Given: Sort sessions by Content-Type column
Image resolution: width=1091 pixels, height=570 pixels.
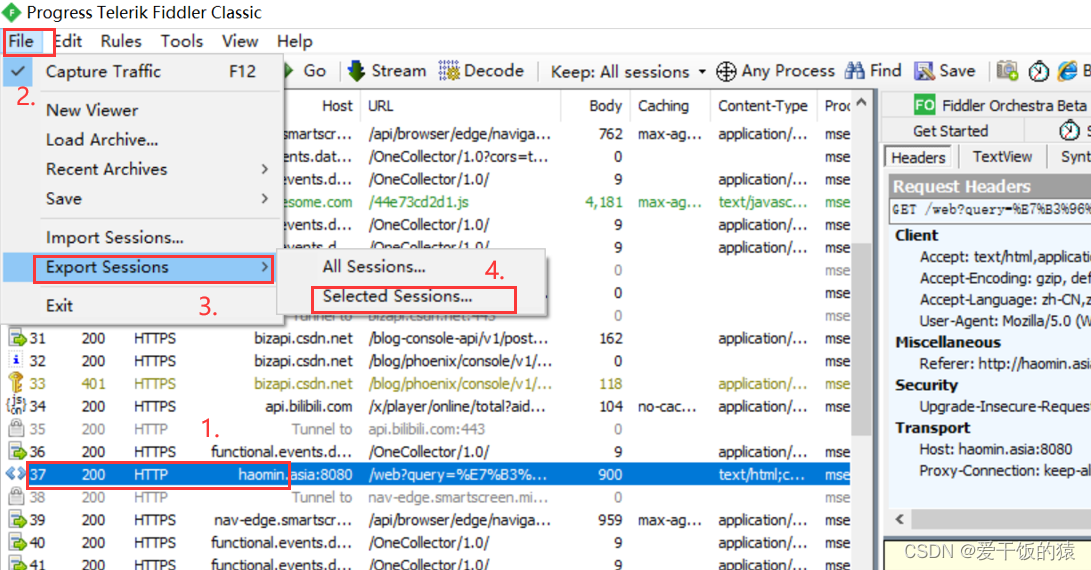Looking at the screenshot, I should point(763,106).
